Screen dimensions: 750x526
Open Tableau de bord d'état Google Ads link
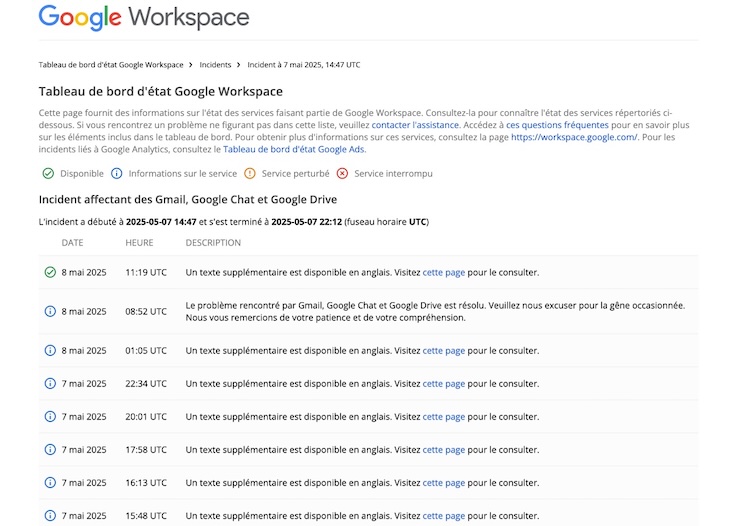tap(294, 149)
